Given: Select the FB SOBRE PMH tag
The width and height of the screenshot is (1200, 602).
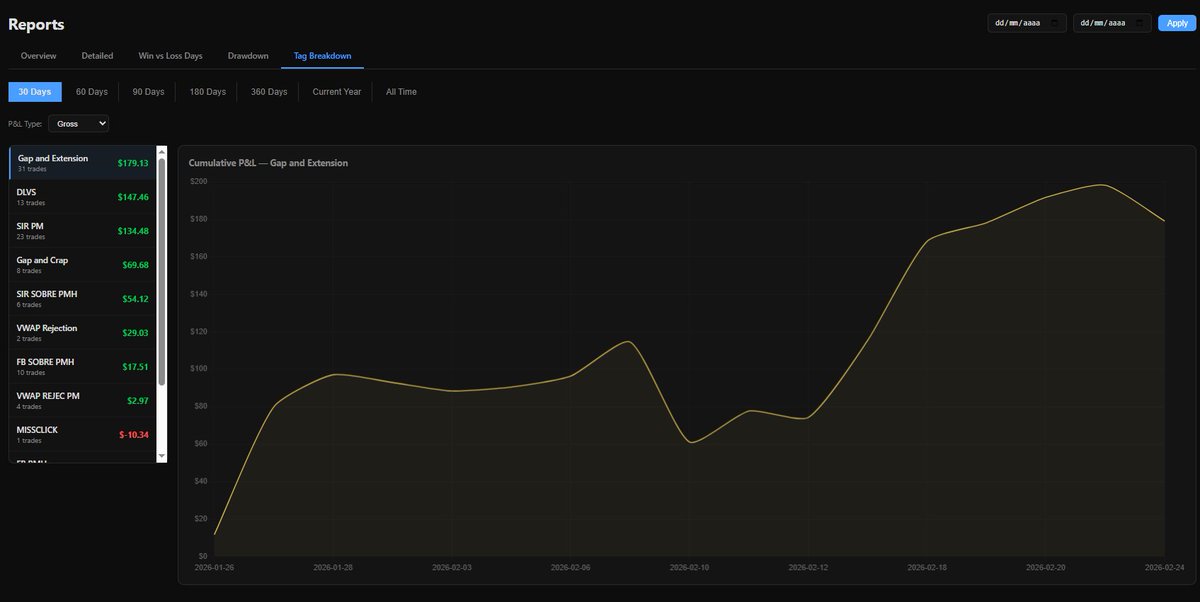Looking at the screenshot, I should 83,367.
